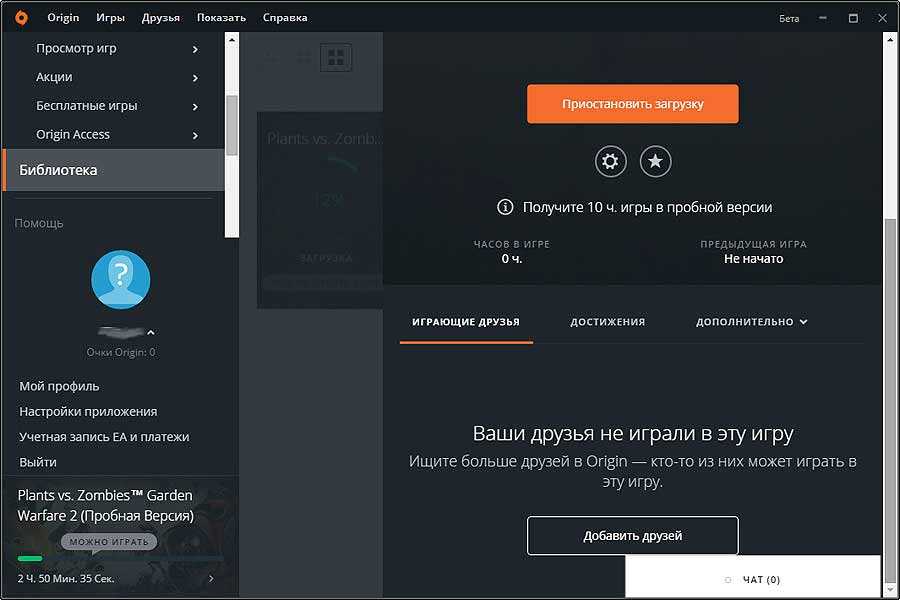900x600 pixels.
Task: Open Помощь link in sidebar
Action: click(38, 223)
